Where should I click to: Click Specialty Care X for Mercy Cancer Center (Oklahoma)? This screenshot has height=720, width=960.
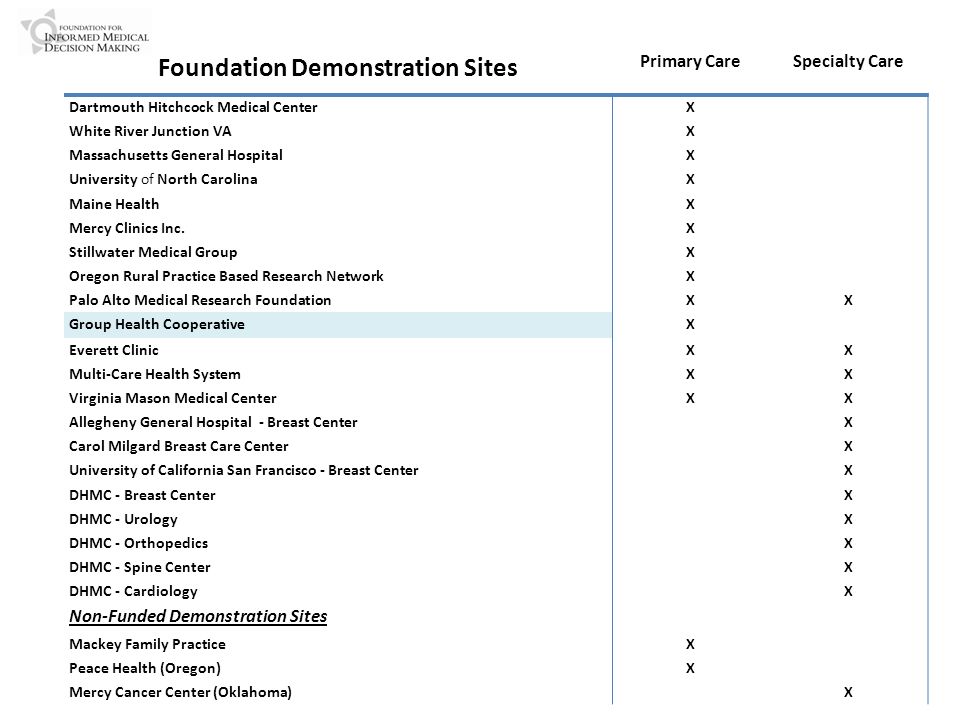pos(848,692)
